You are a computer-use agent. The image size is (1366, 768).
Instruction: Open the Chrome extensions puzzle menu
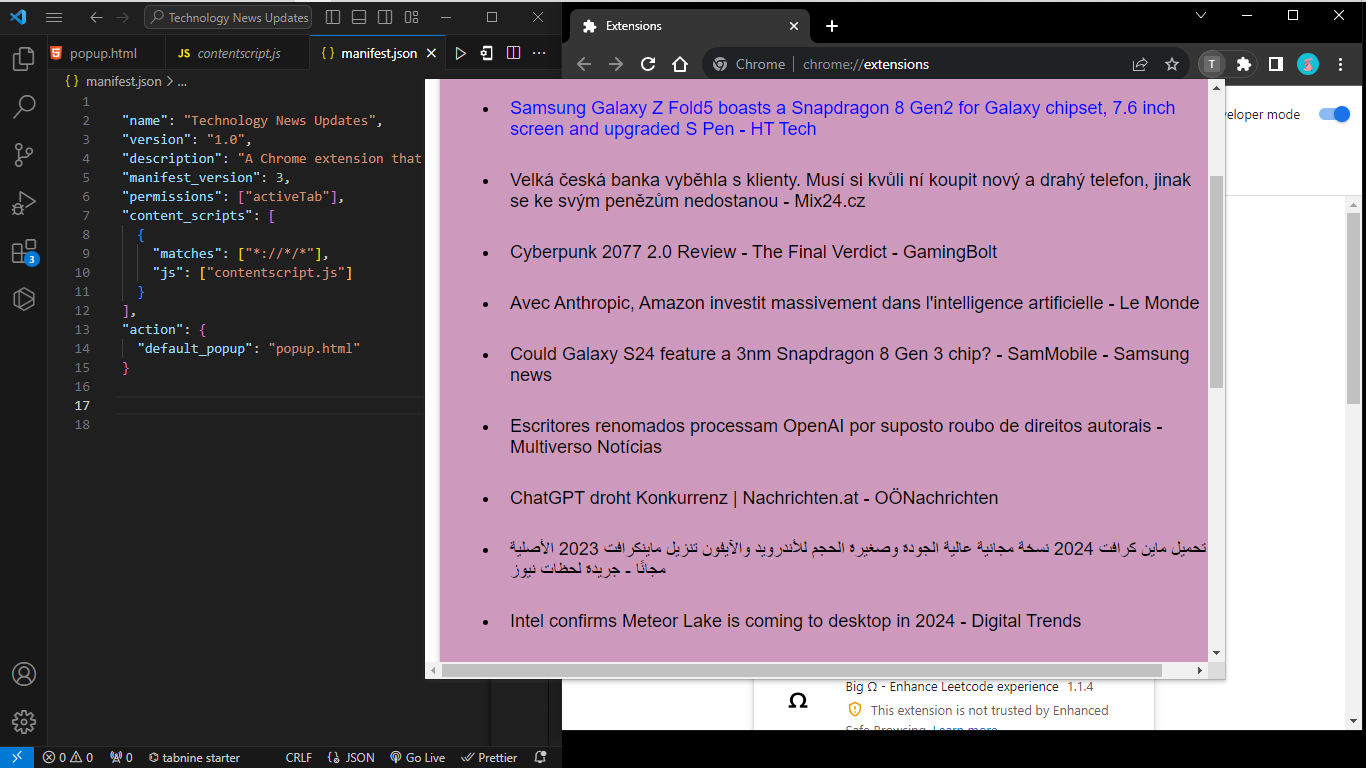(x=1244, y=64)
